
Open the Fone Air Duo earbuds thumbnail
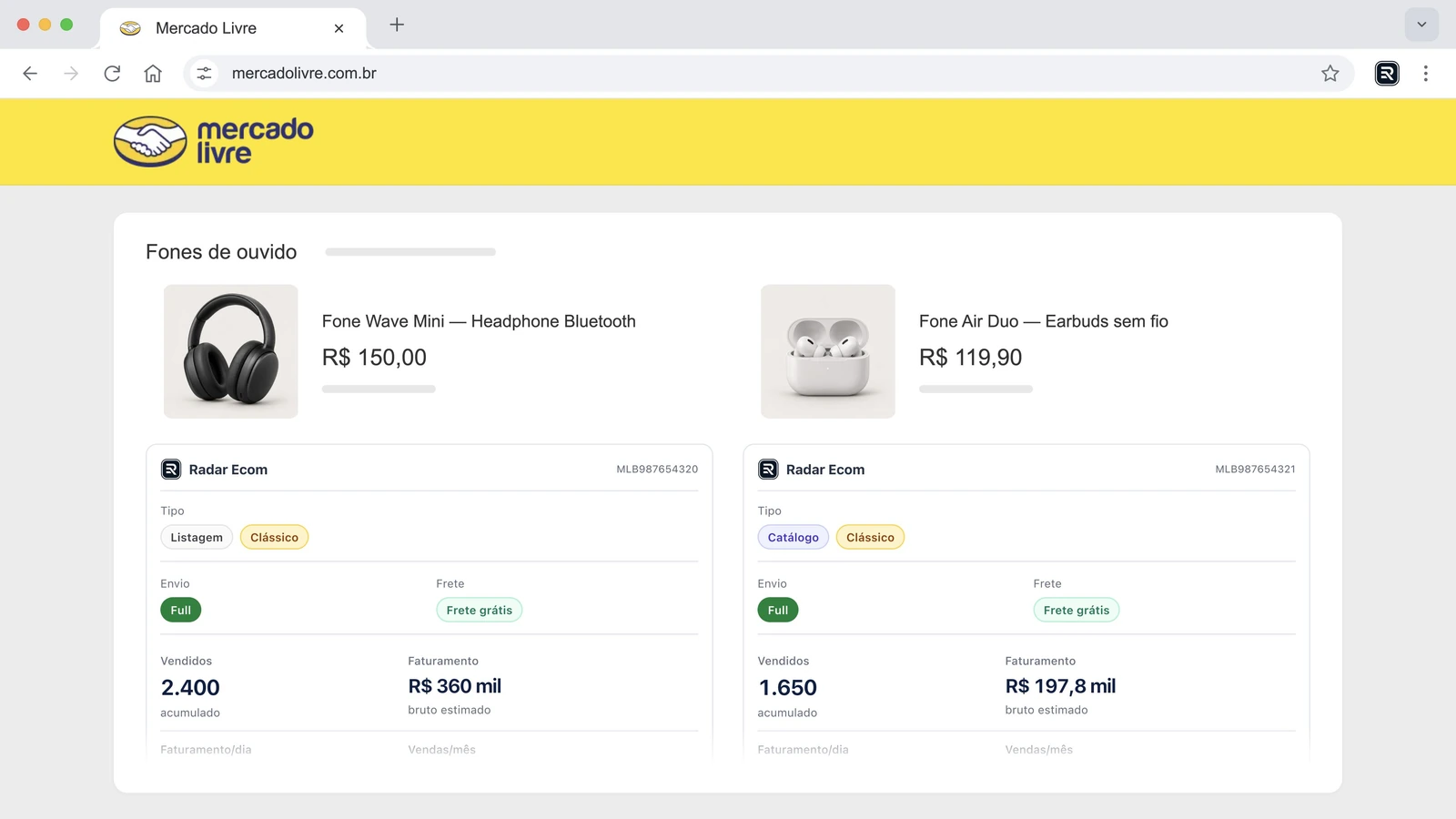click(x=828, y=351)
